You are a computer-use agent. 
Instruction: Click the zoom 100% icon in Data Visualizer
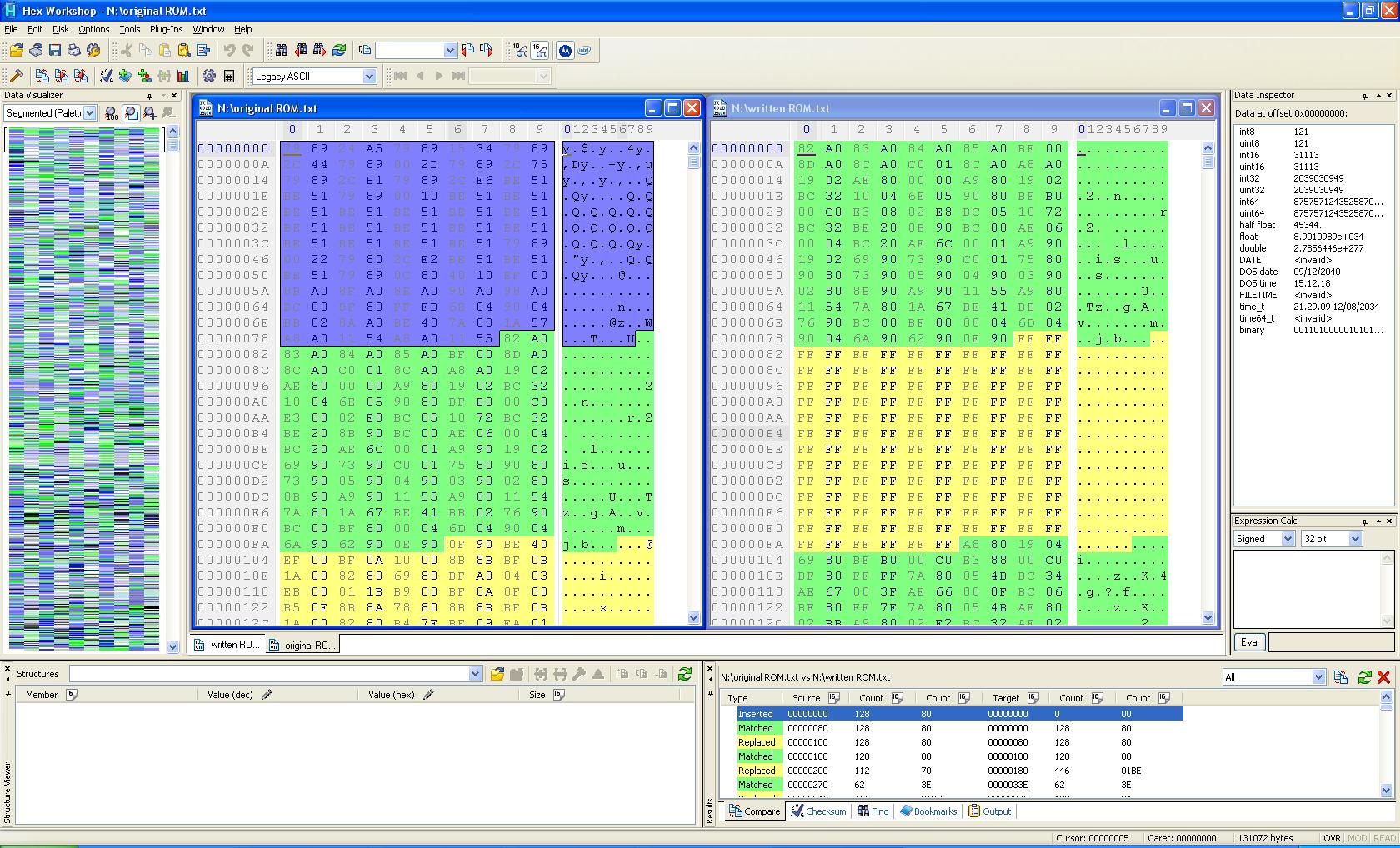(x=112, y=113)
